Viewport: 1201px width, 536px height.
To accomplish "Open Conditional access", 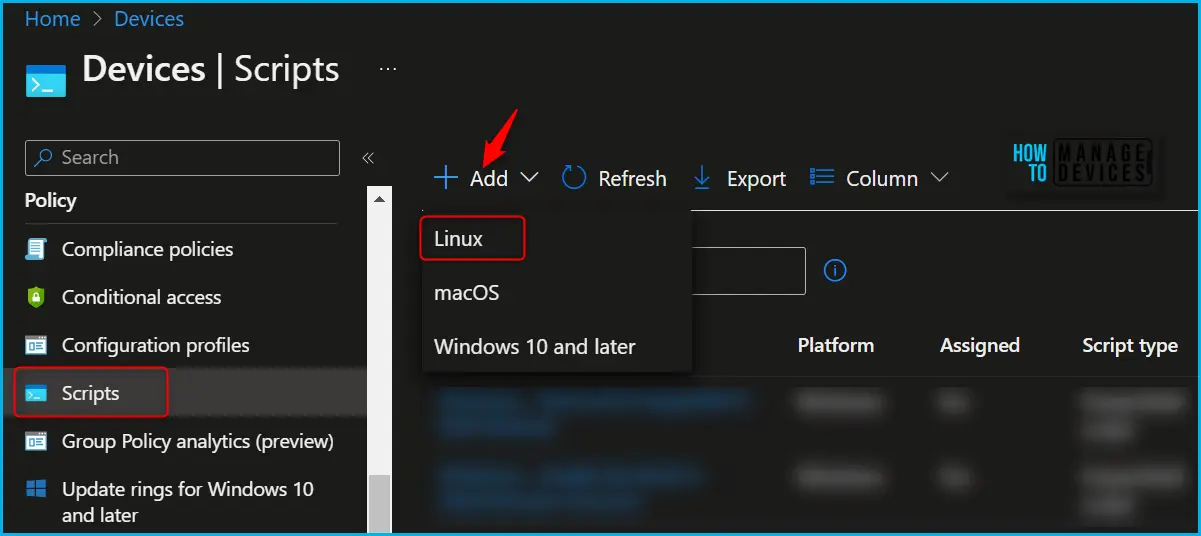I will click(x=141, y=297).
